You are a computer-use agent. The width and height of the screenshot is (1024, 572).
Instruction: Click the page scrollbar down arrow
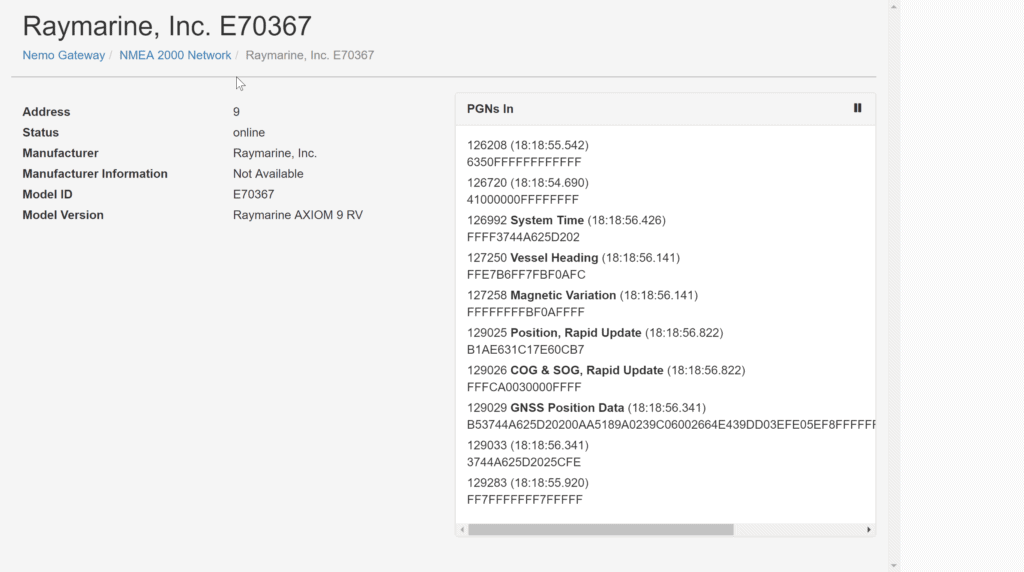tap(894, 565)
